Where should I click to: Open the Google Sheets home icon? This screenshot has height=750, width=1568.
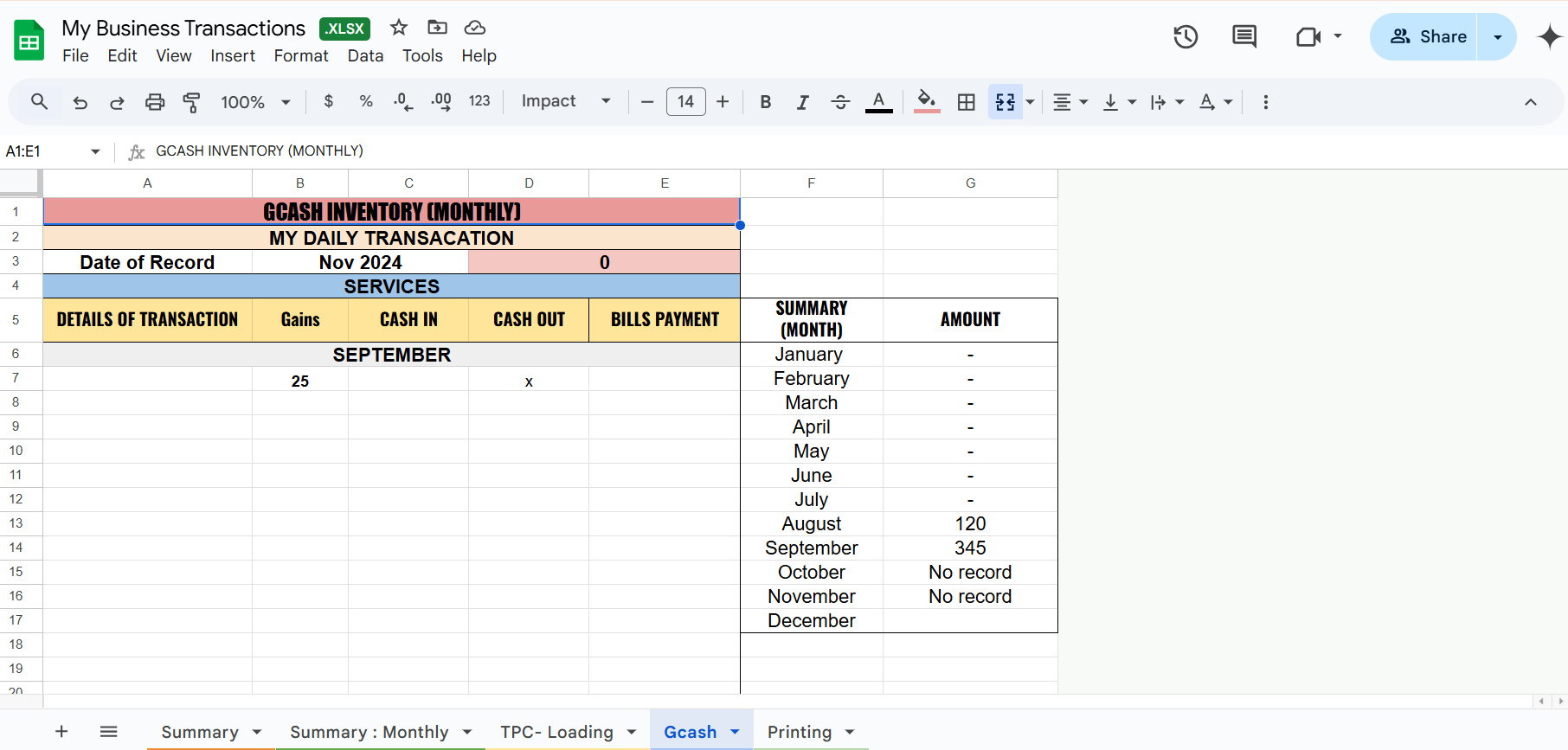29,40
